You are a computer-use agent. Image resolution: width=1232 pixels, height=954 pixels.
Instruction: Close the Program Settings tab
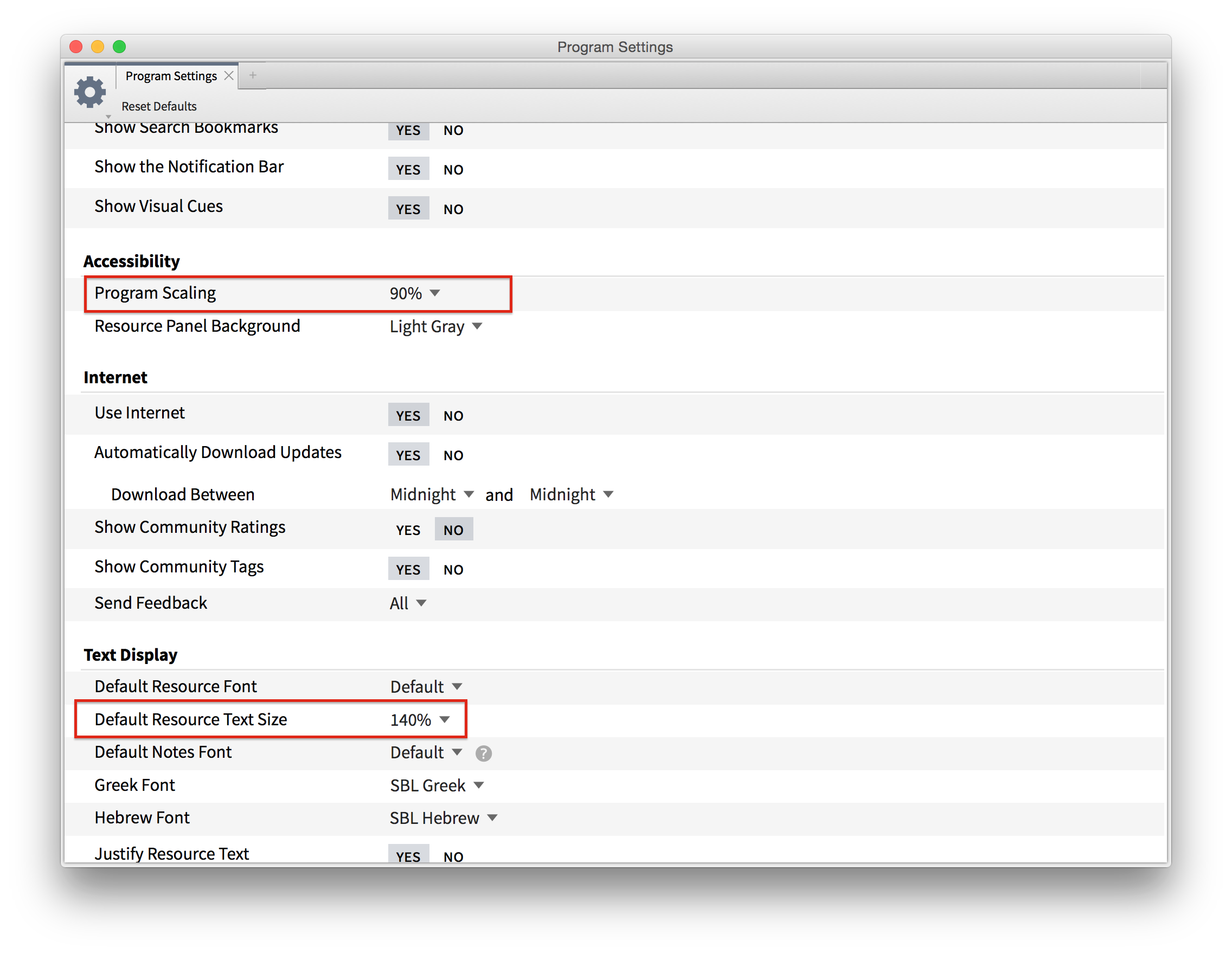(x=228, y=75)
